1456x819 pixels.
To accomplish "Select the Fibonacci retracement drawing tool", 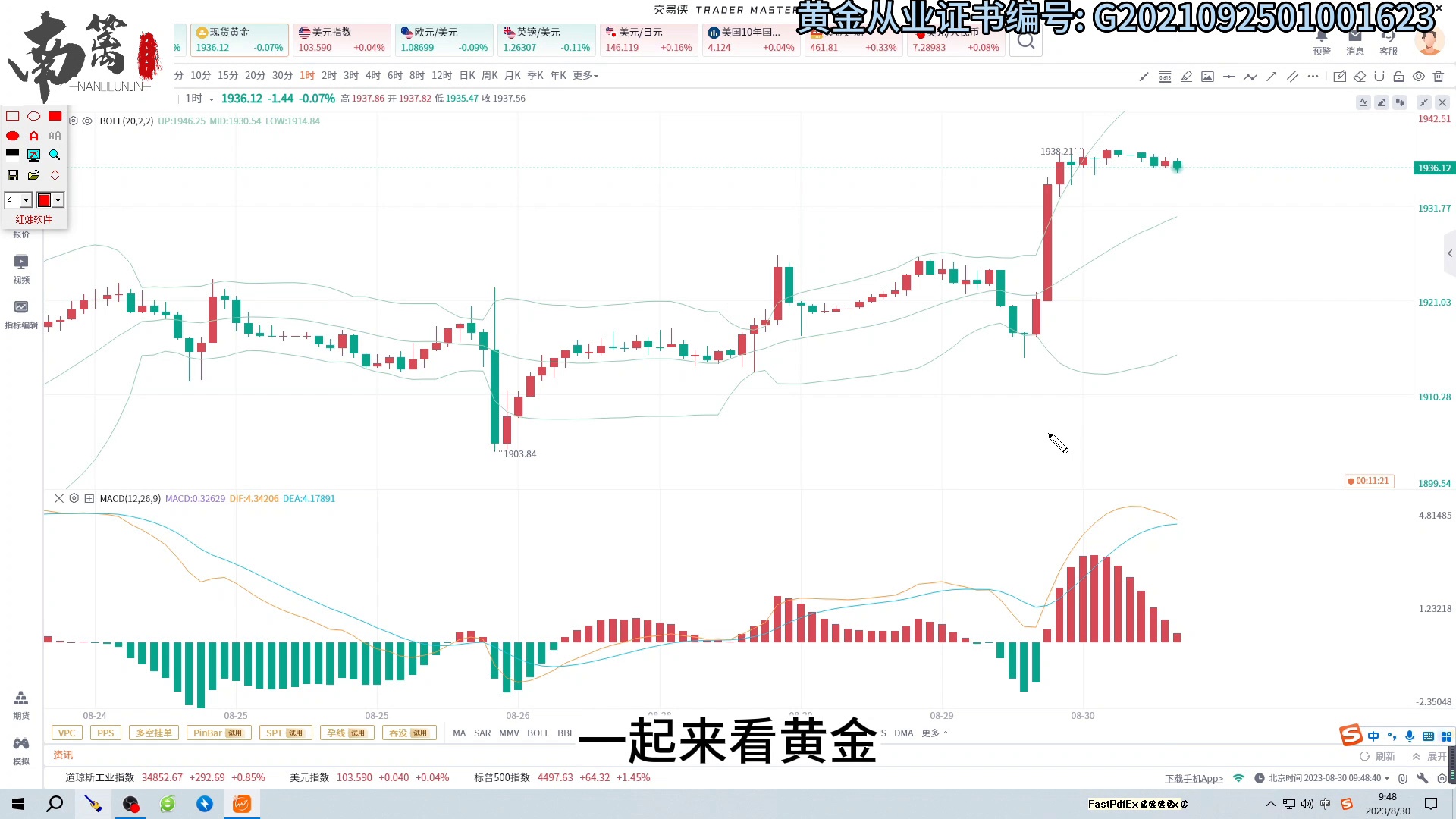I will coord(1166,76).
